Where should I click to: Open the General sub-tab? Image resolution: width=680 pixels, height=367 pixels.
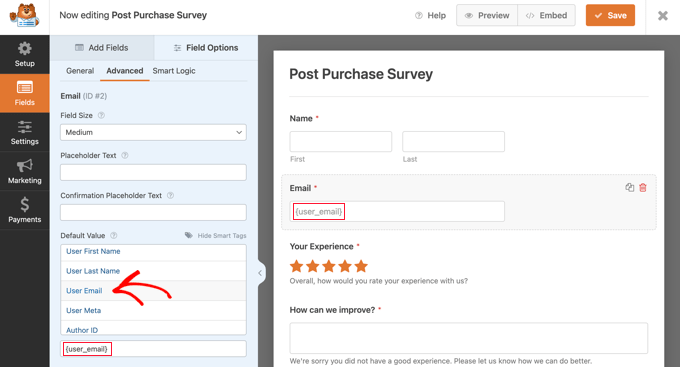click(80, 71)
